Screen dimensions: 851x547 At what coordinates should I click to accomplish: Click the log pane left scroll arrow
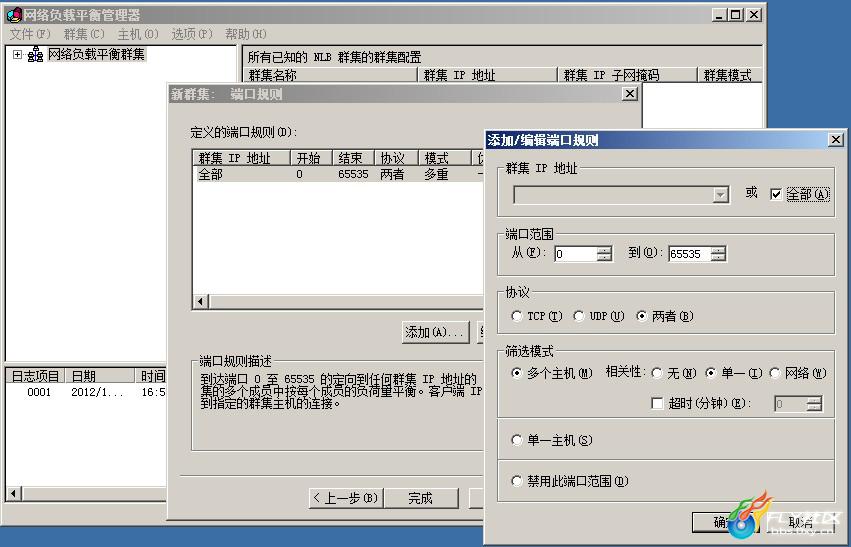pyautogui.click(x=14, y=493)
